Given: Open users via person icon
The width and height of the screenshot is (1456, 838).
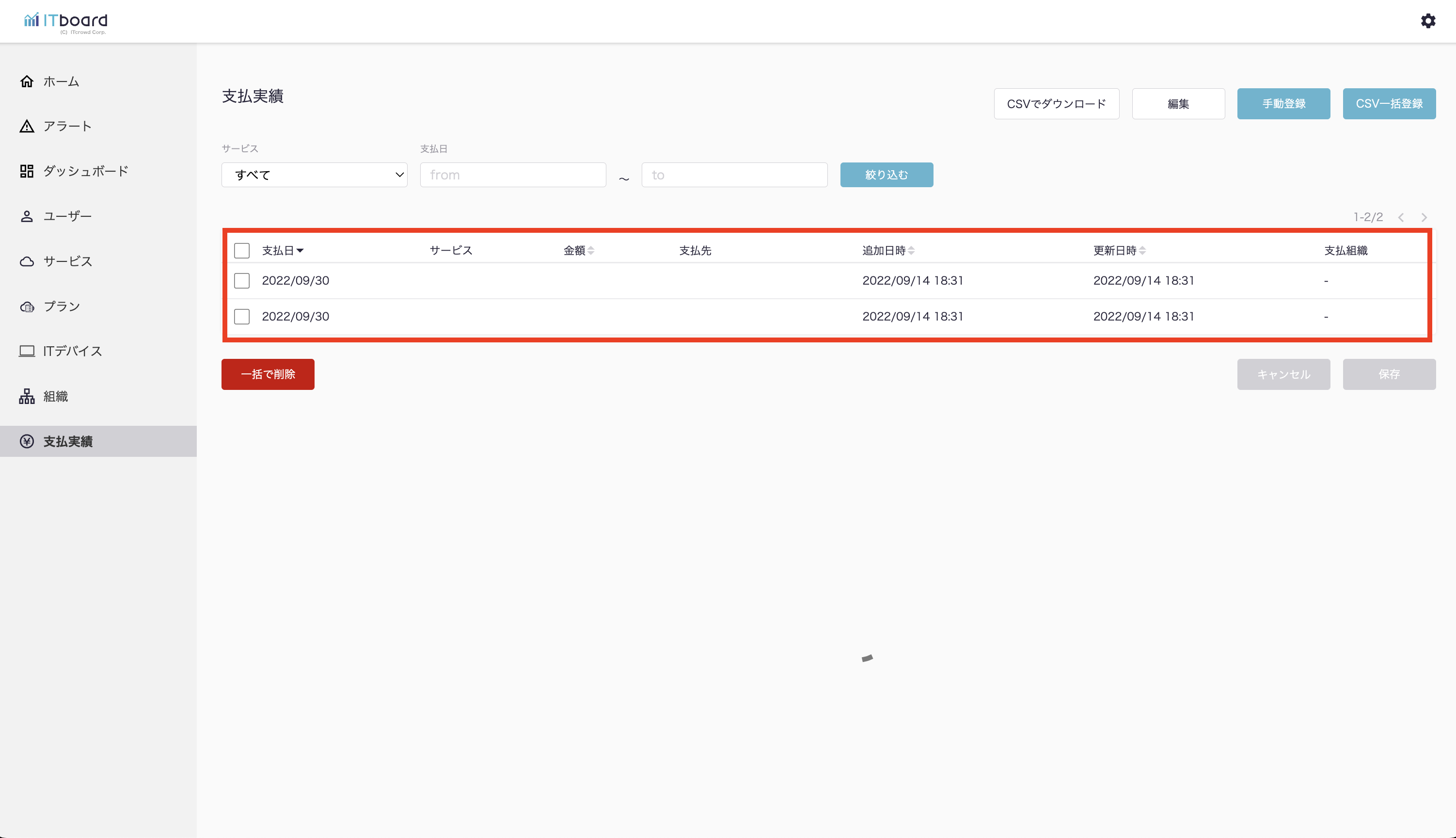Looking at the screenshot, I should [x=27, y=216].
